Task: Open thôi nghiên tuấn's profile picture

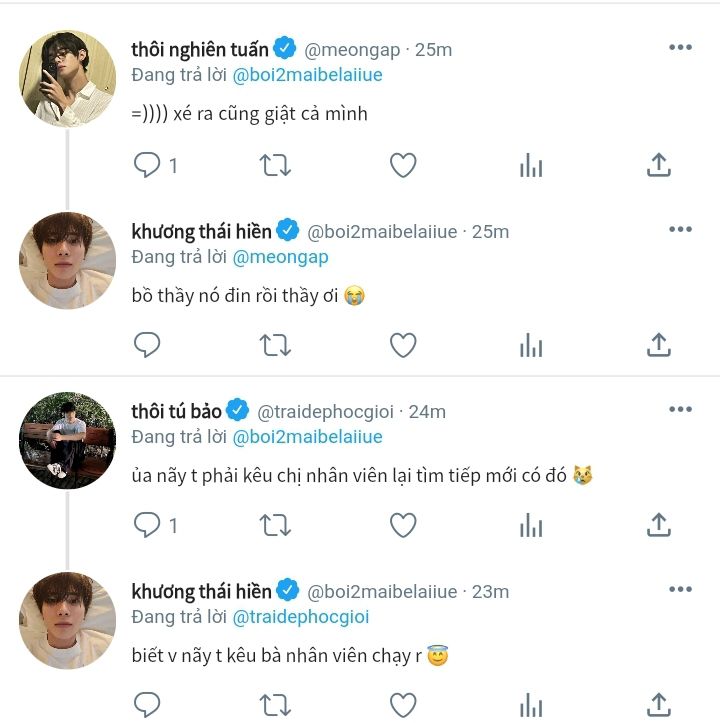Action: click(x=67, y=79)
